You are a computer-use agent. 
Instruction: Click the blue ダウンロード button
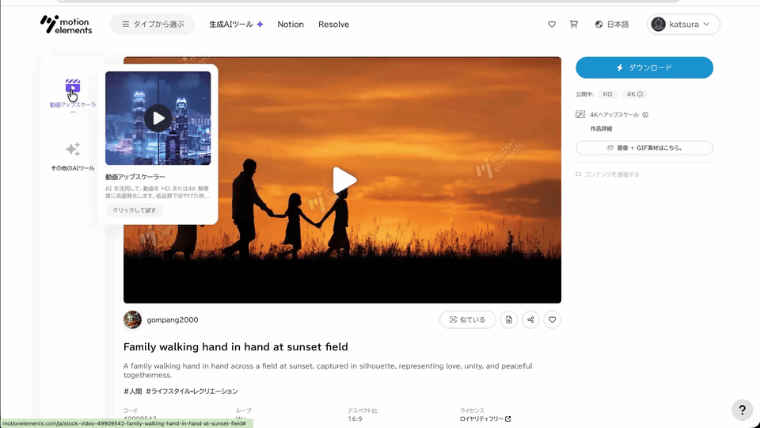coord(644,67)
